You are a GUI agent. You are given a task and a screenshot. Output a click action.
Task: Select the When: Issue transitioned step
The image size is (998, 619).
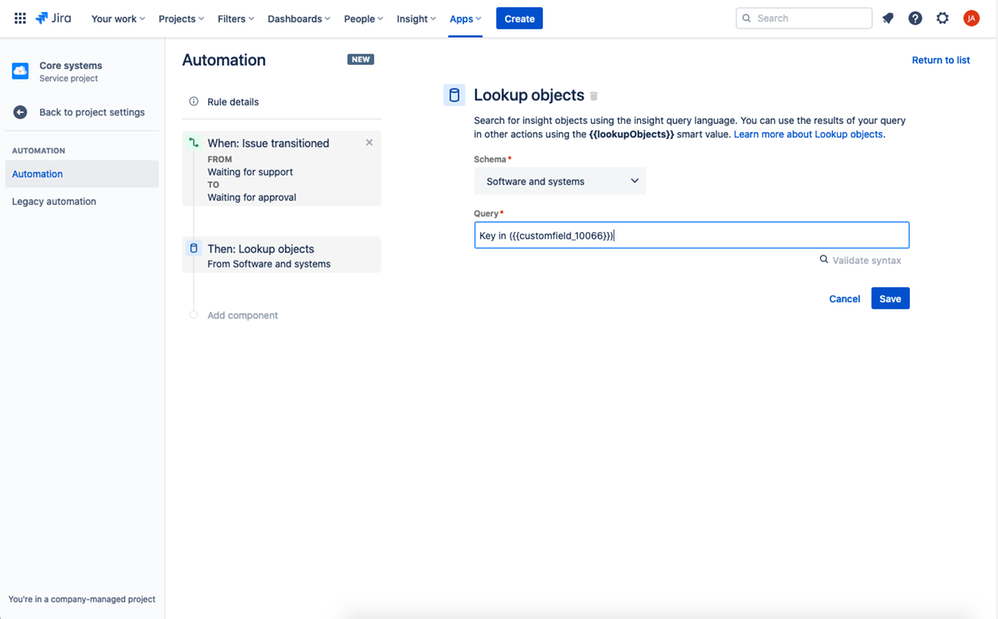point(281,169)
